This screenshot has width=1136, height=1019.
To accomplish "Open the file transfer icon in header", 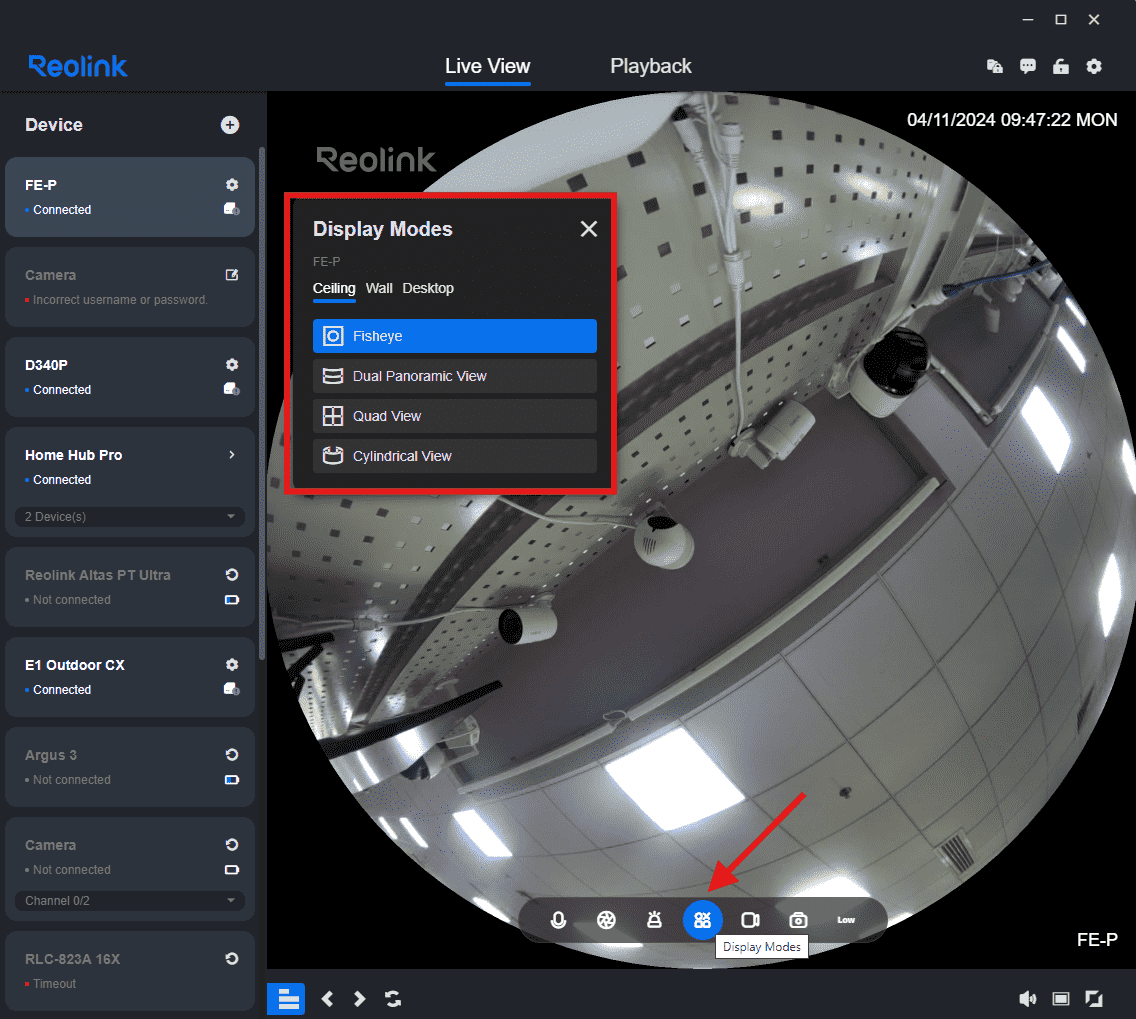I will (x=995, y=67).
